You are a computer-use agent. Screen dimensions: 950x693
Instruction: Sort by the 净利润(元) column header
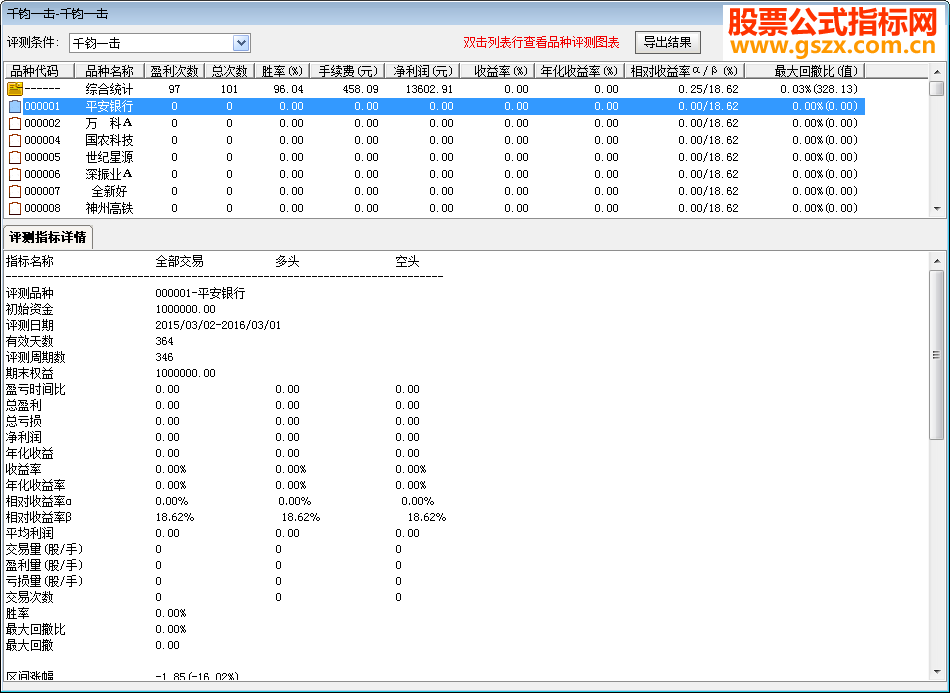tap(423, 71)
